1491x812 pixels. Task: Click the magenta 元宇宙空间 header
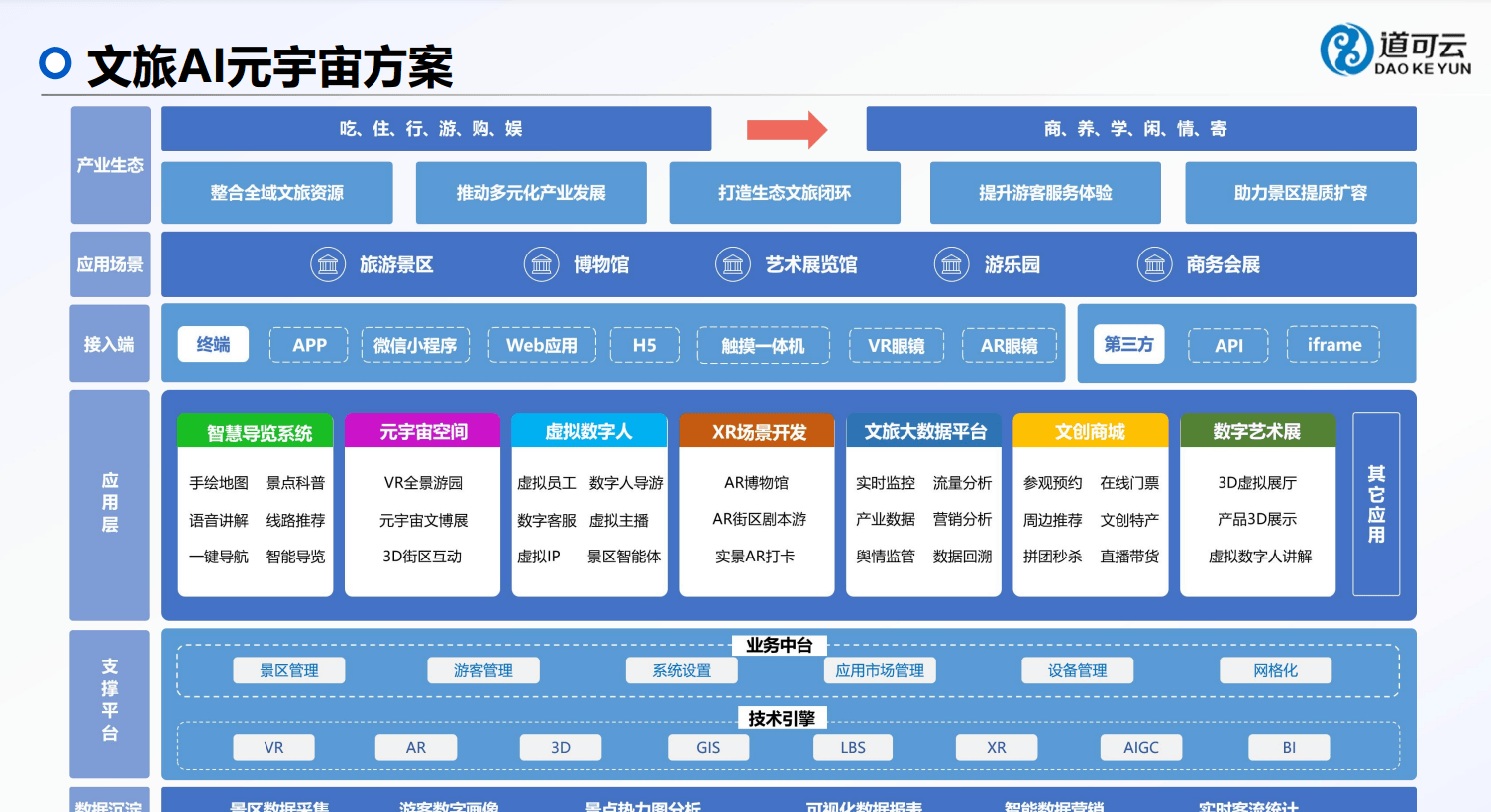pos(423,431)
